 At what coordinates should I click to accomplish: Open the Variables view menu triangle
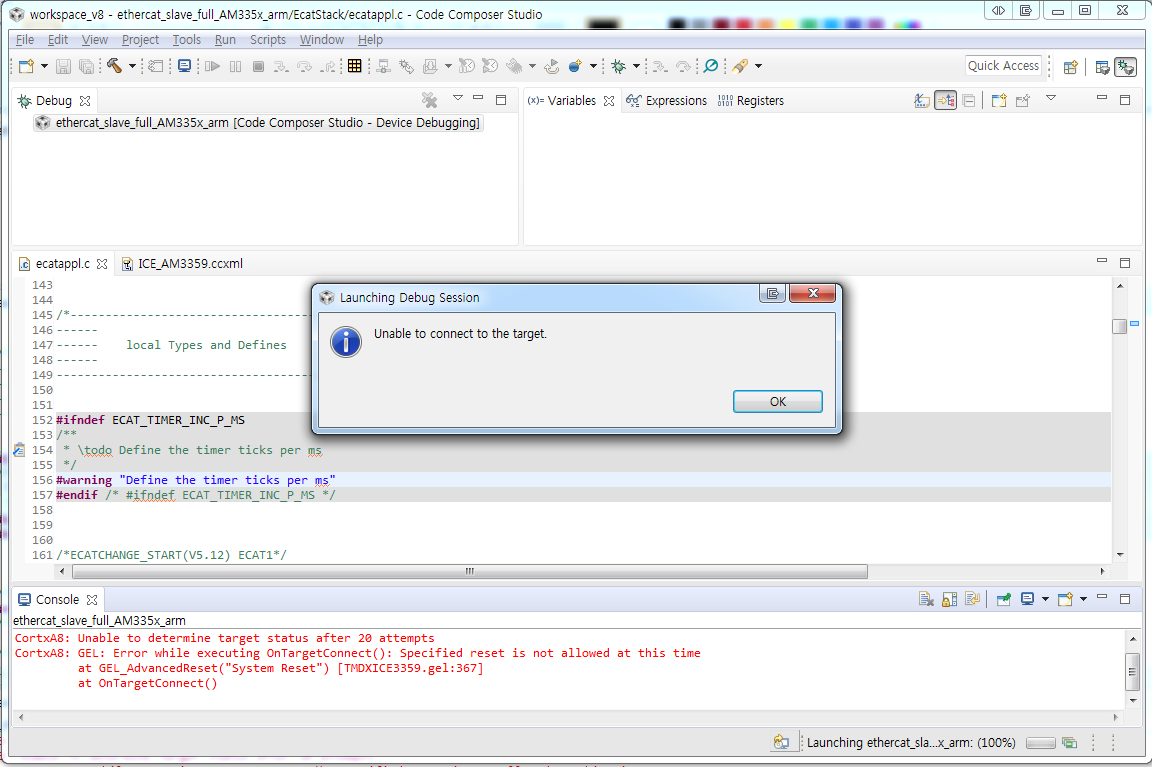[x=1051, y=98]
